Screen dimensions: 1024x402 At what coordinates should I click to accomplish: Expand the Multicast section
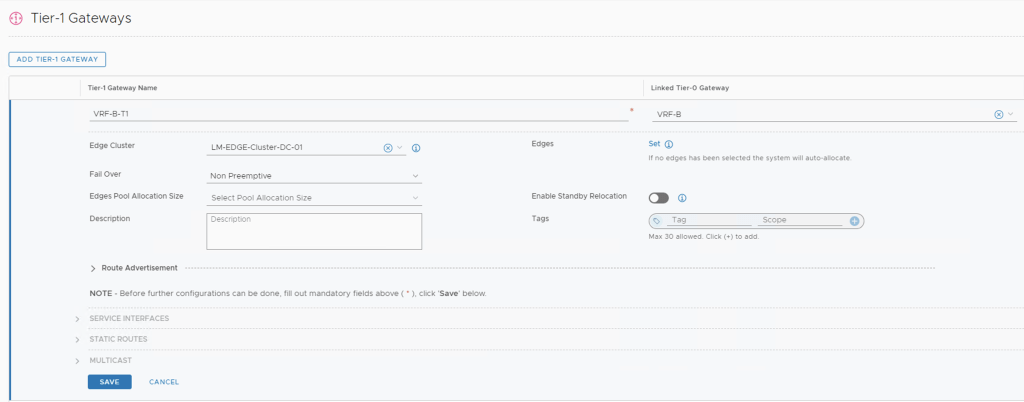tap(78, 360)
